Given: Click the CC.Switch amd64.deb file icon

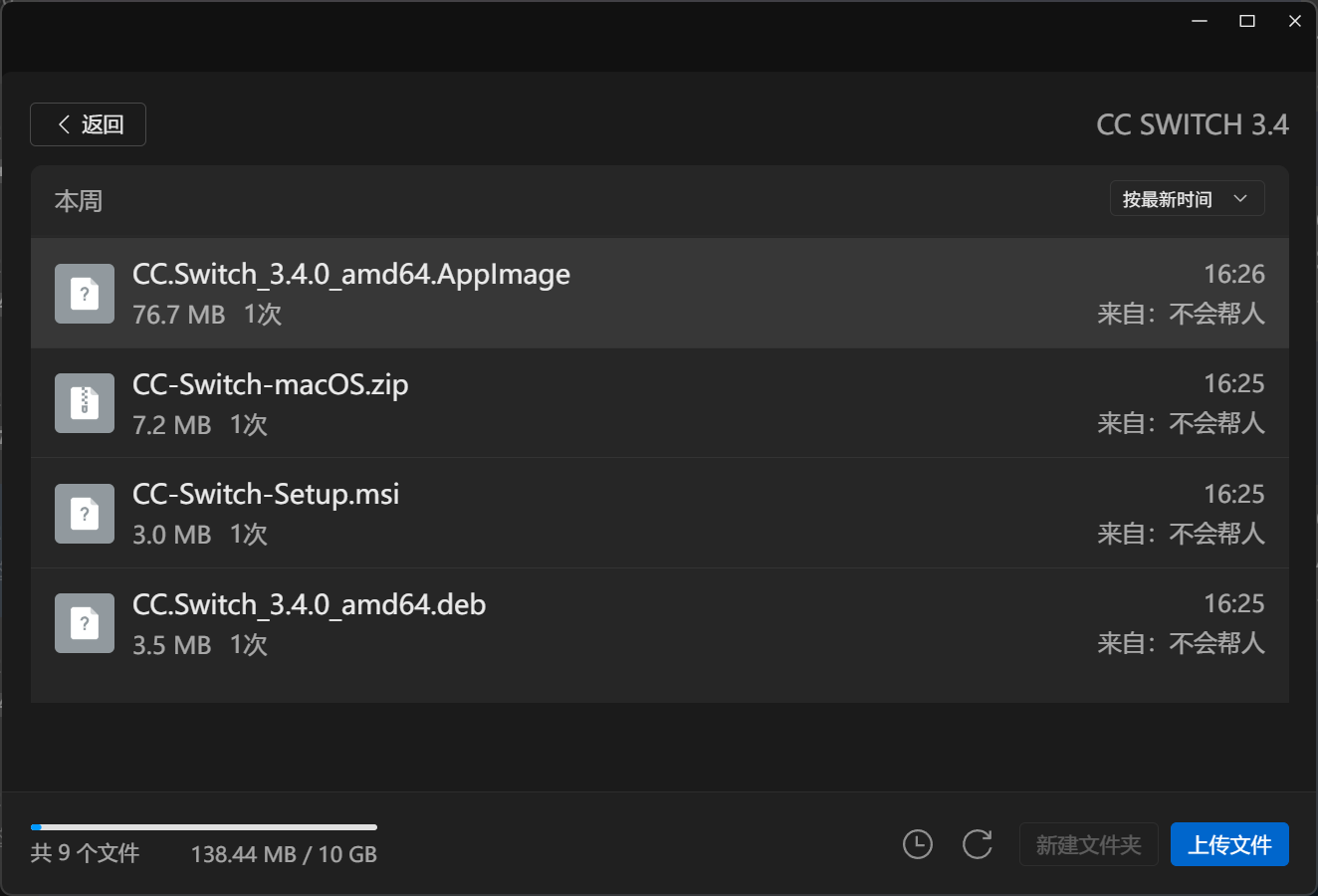Looking at the screenshot, I should click(85, 623).
